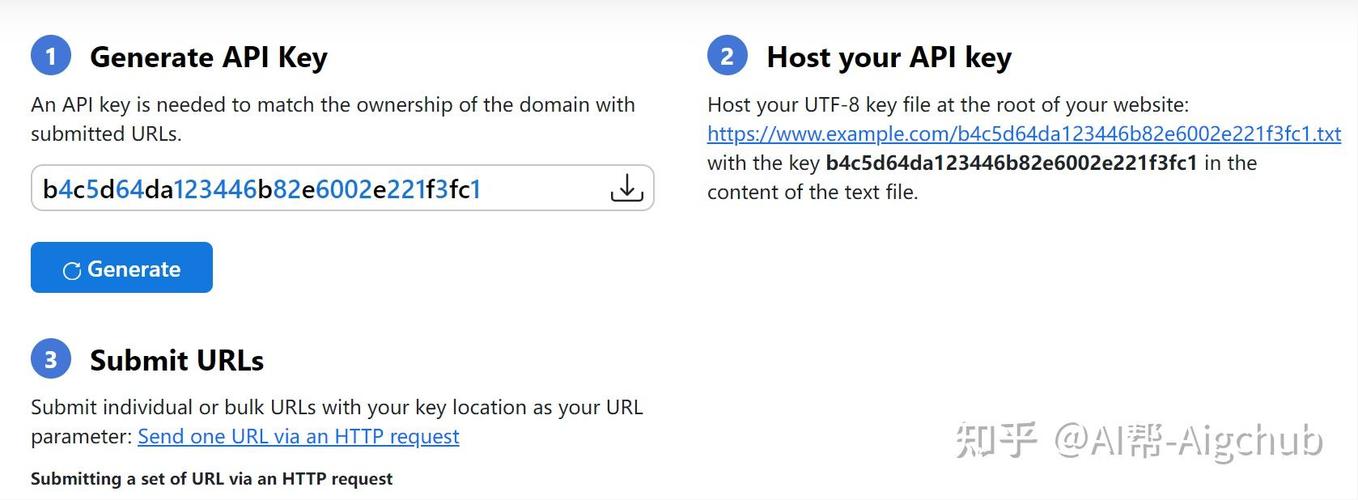Viewport: 1358px width, 500px height.
Task: Open the example.com key file link
Action: tap(1023, 134)
